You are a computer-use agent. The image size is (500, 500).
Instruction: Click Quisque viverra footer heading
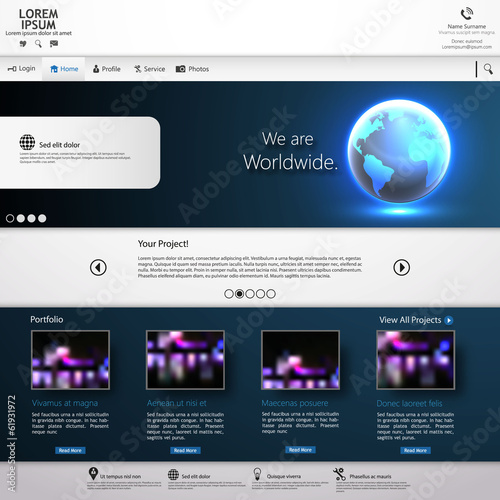coord(284,477)
